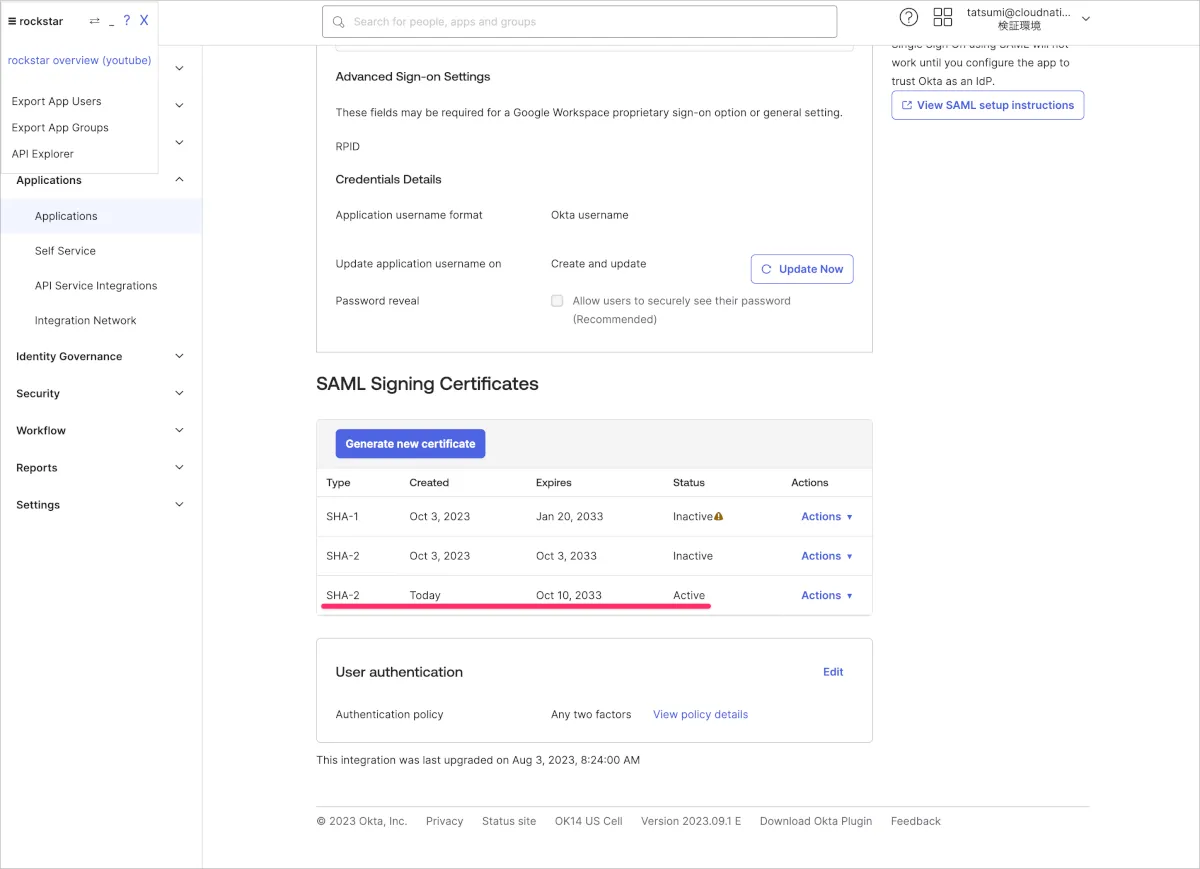Click the rockstar swap arrows icon
Image resolution: width=1200 pixels, height=869 pixels.
tap(95, 21)
